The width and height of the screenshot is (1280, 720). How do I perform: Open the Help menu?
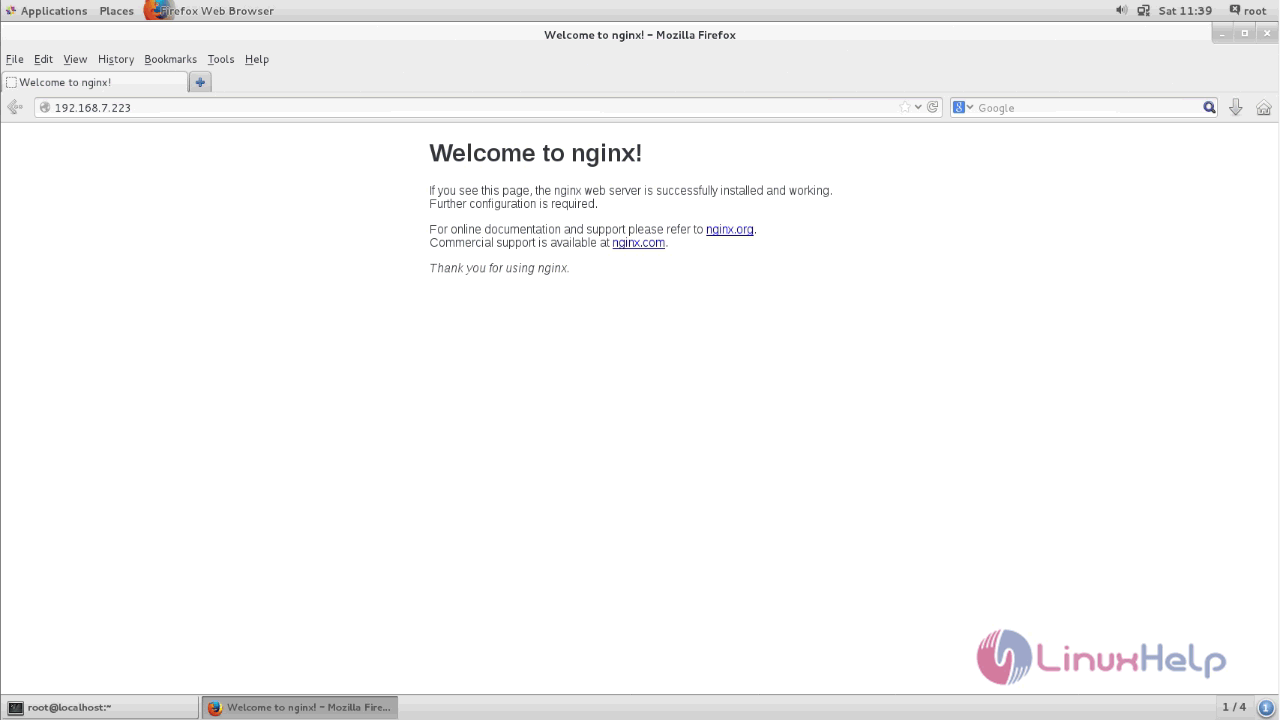(257, 59)
